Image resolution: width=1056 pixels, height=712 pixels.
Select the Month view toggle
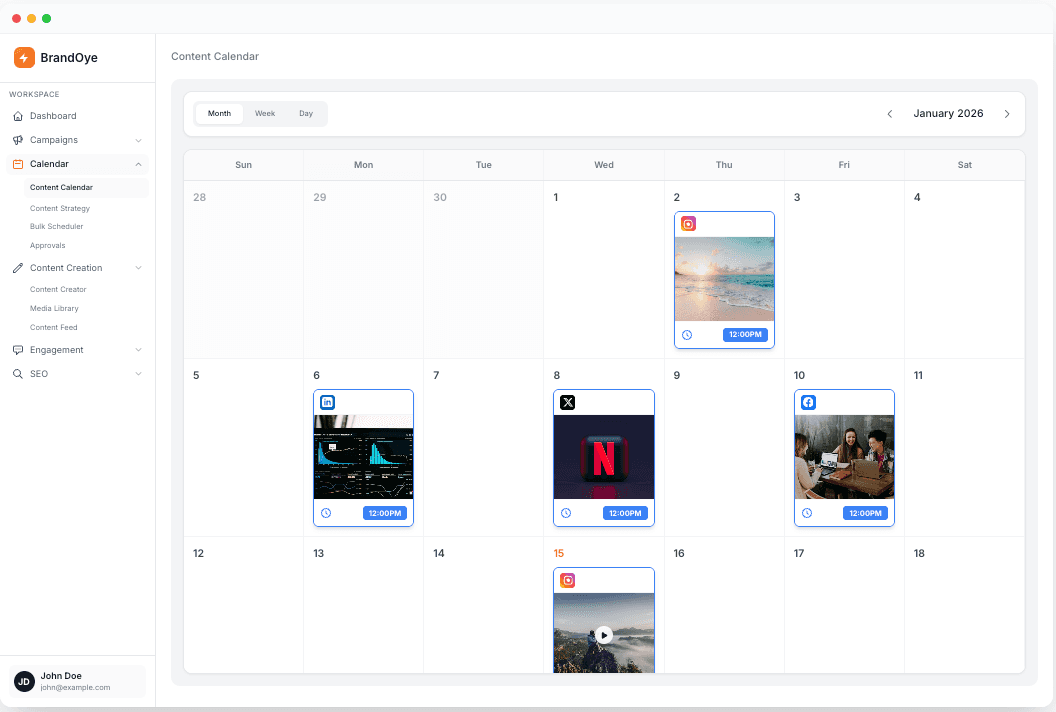(219, 113)
